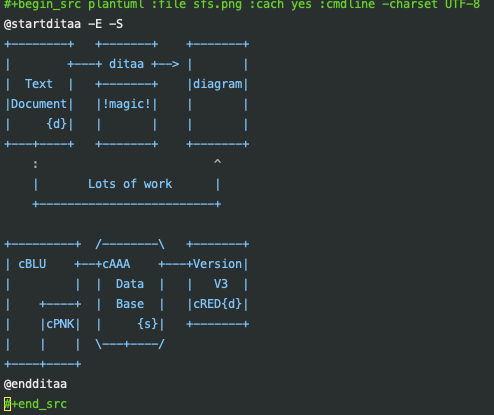Click the Version label
494x415 pixels.
pyautogui.click(x=218, y=264)
